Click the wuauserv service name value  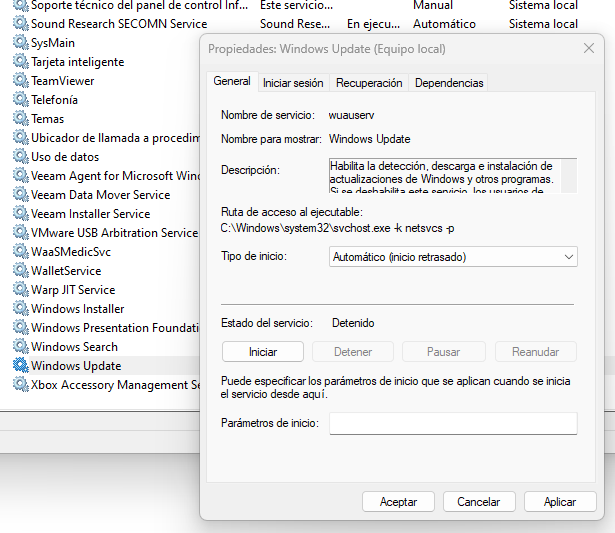point(351,115)
